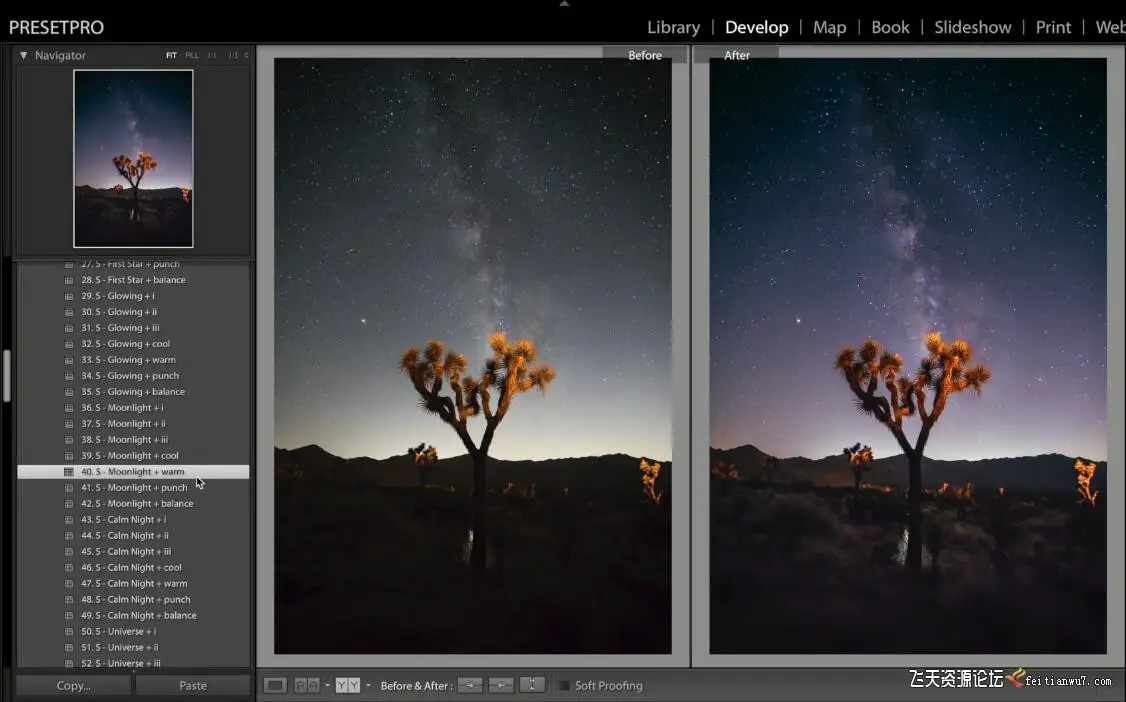Open the Slideshow module
The image size is (1126, 702).
click(x=972, y=27)
